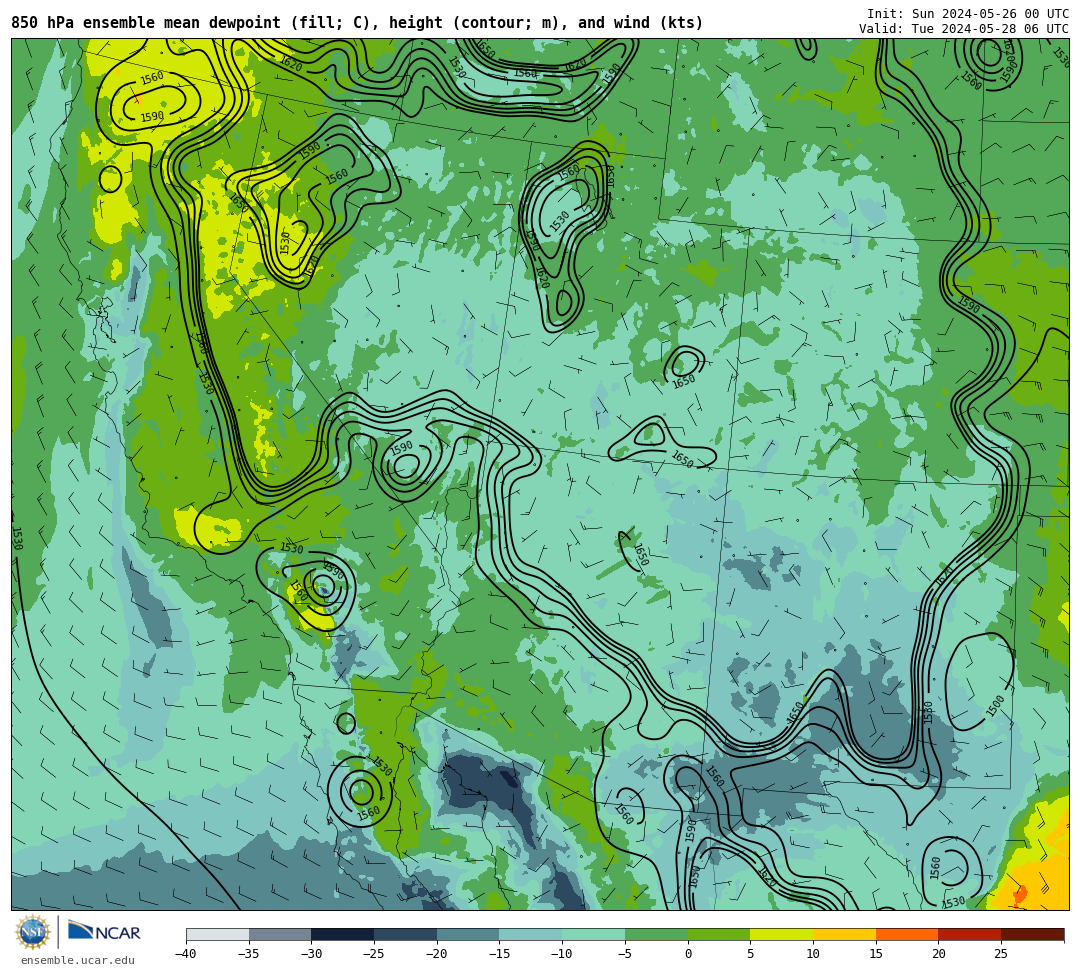Click the 1500 contour label in the lower-right closed contour
Image resolution: width=1080 pixels, height=973 pixels.
(995, 706)
